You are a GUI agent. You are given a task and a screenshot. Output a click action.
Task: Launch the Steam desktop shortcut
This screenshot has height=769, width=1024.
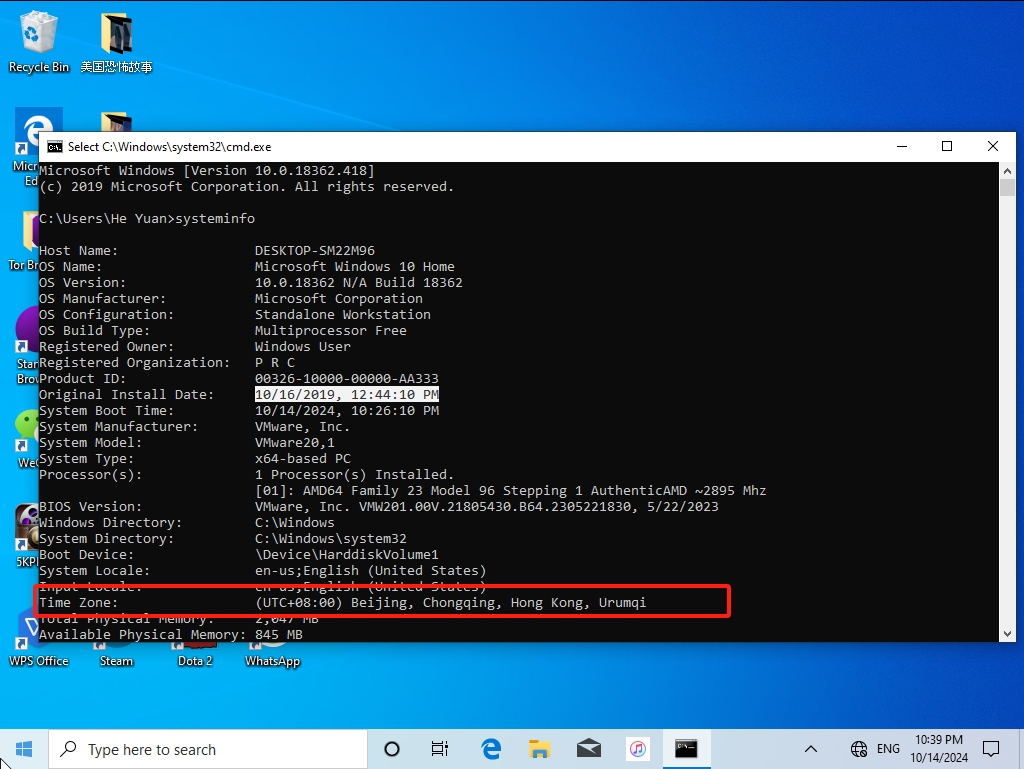point(116,654)
